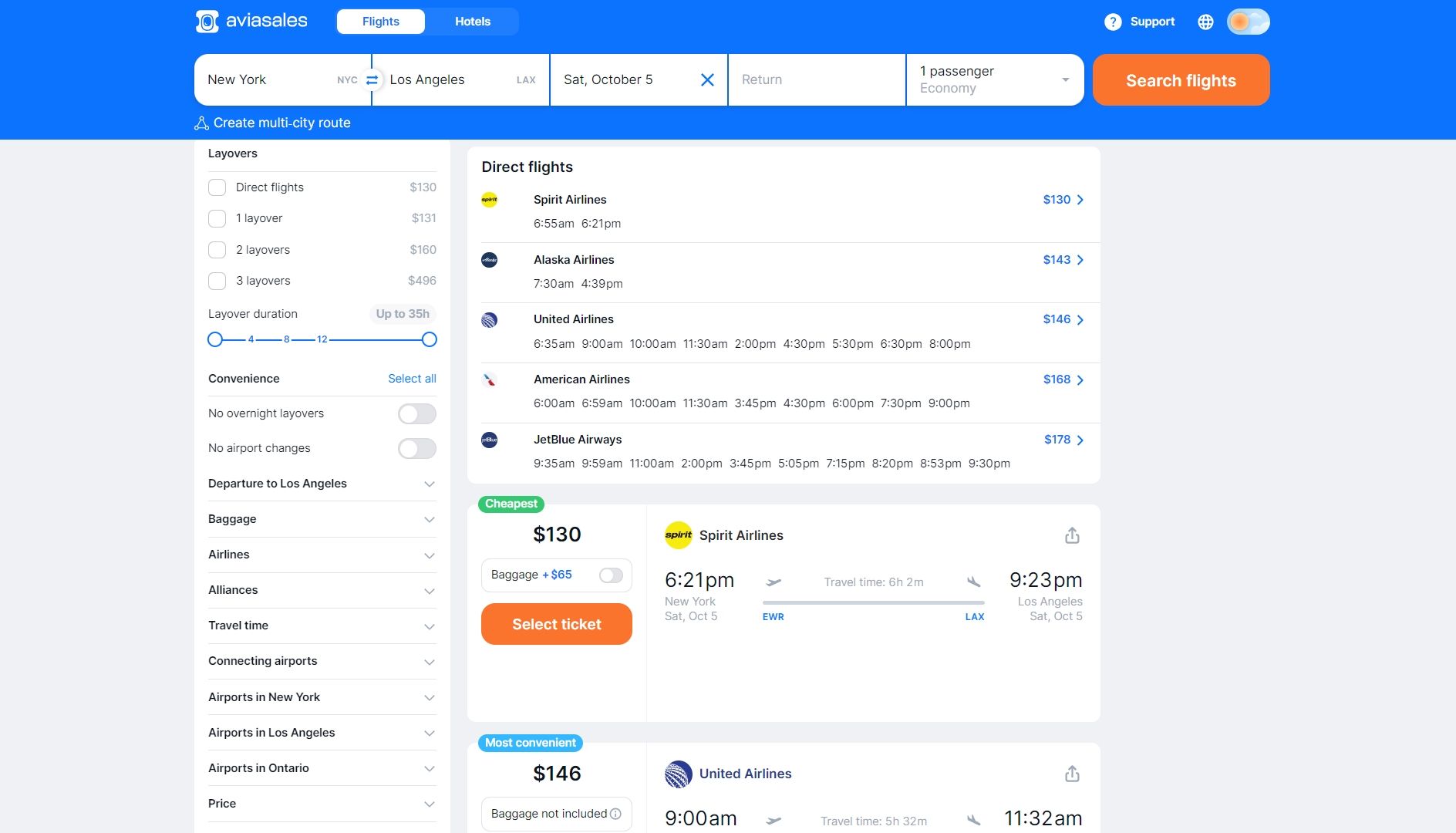Click the Most convenient badge
Screen dimensions: 1456x833
531,743
